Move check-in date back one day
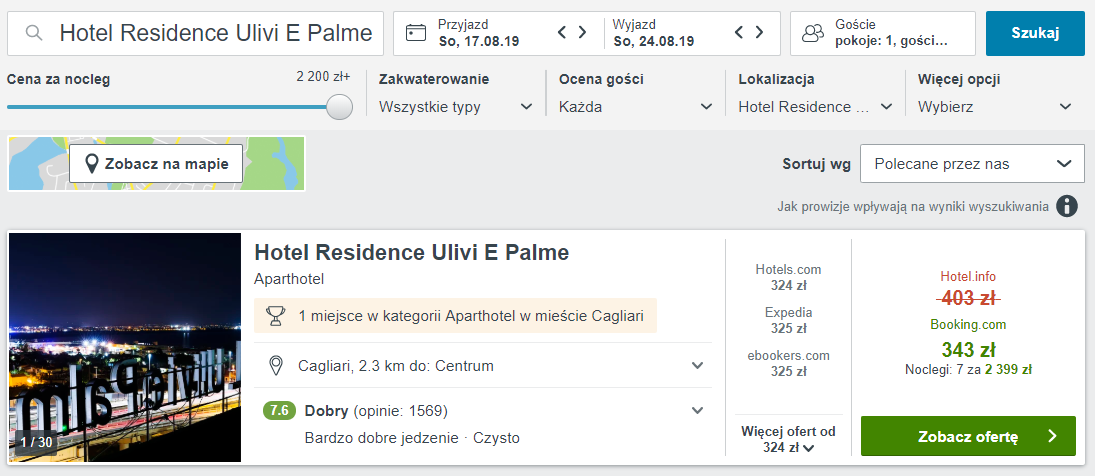 [x=561, y=32]
